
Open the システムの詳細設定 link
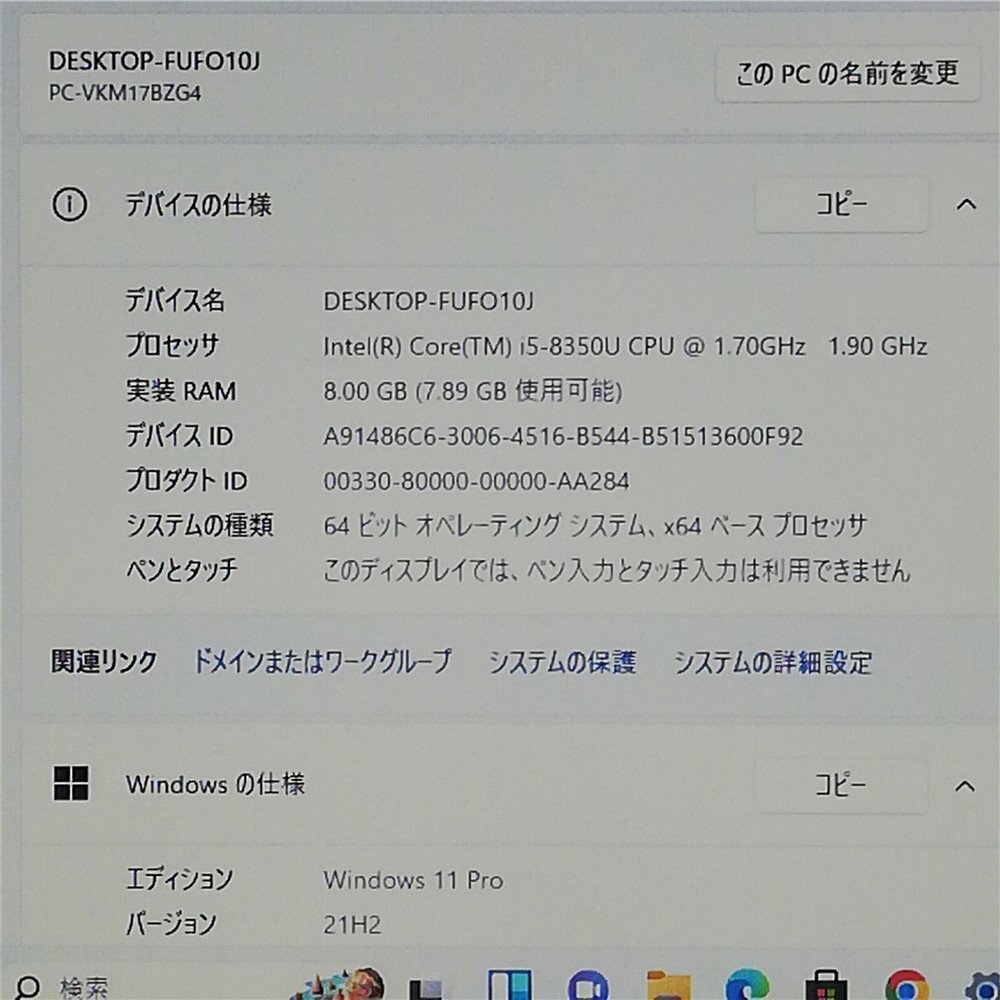[773, 662]
